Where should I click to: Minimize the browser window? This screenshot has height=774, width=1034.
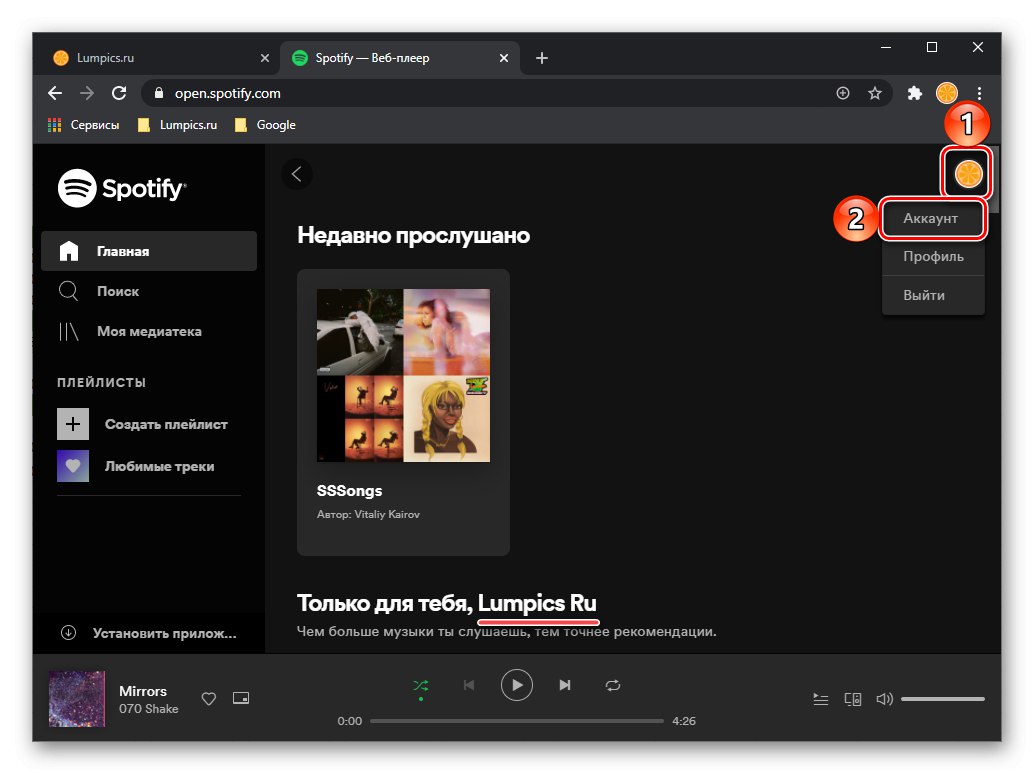tap(886, 47)
